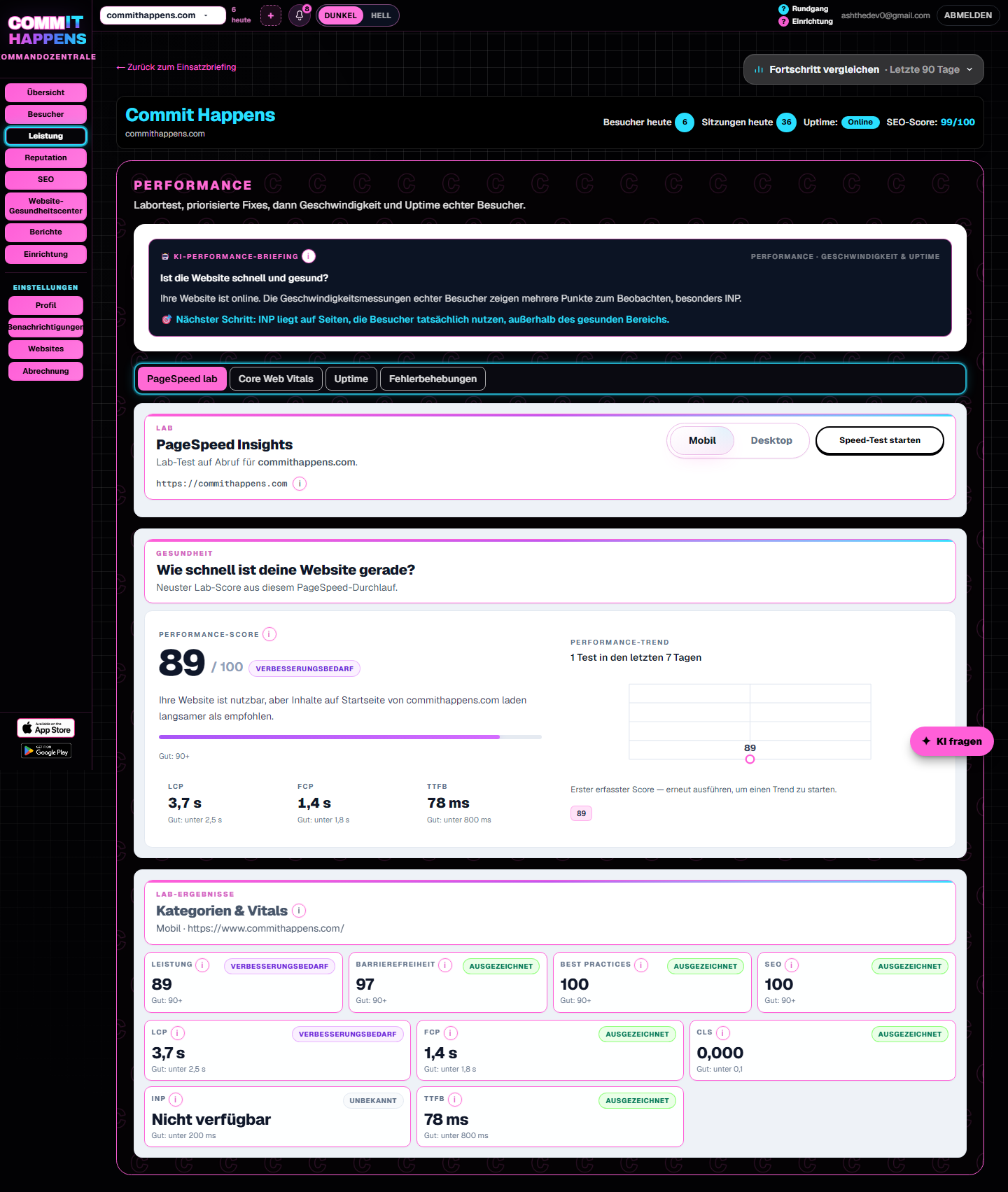Click the info icon next to Kategorien & Vitals

click(x=299, y=911)
